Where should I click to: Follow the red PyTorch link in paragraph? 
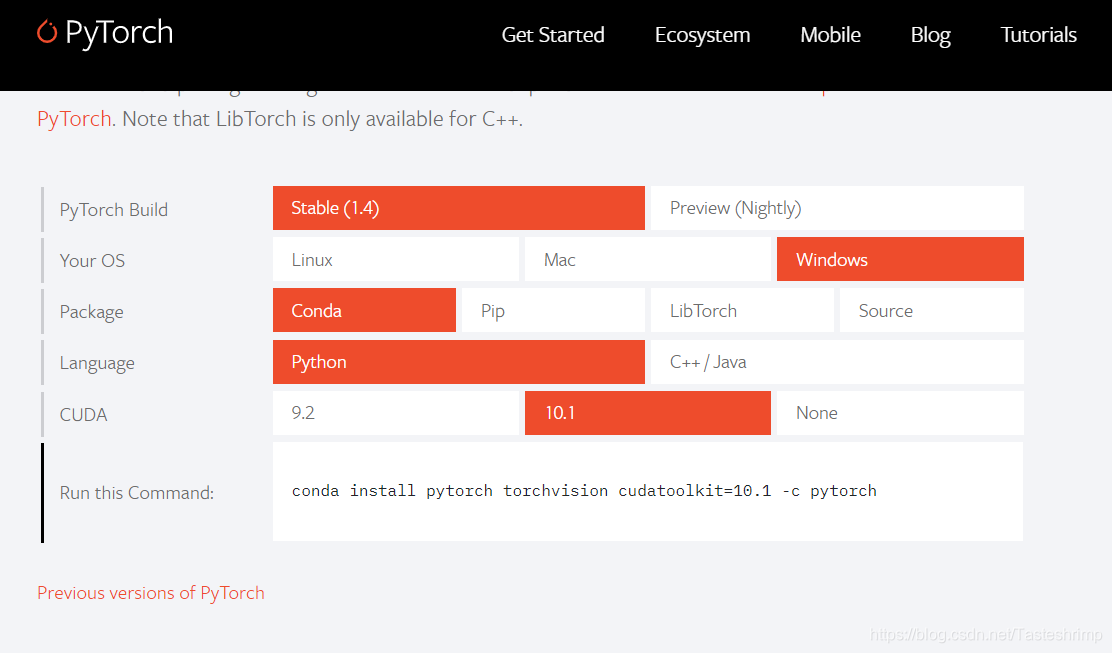coord(74,119)
